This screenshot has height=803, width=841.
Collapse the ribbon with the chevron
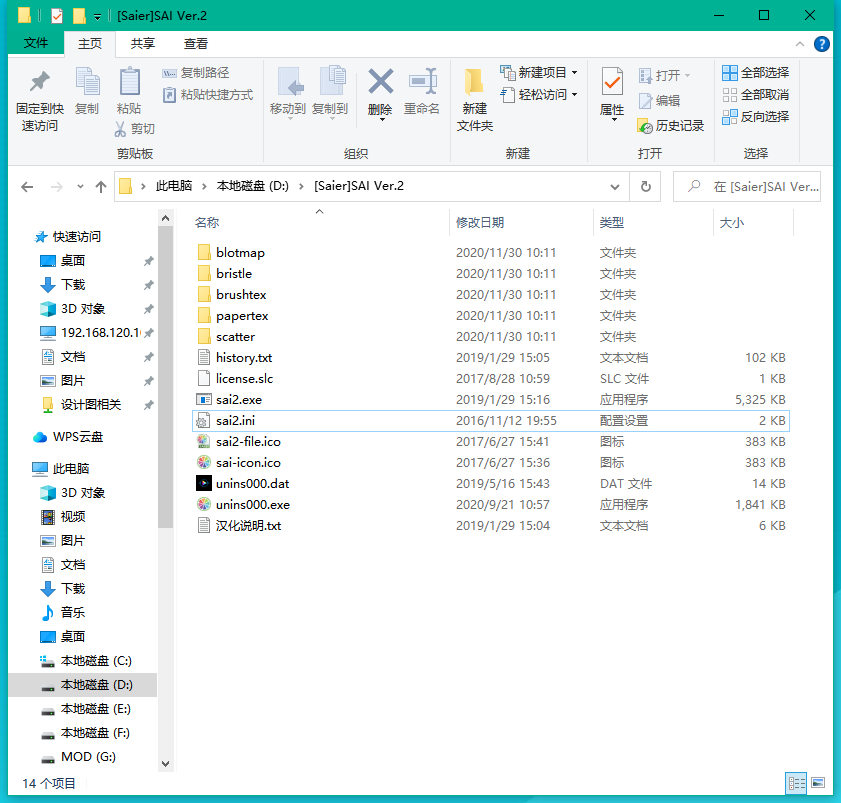pyautogui.click(x=800, y=43)
